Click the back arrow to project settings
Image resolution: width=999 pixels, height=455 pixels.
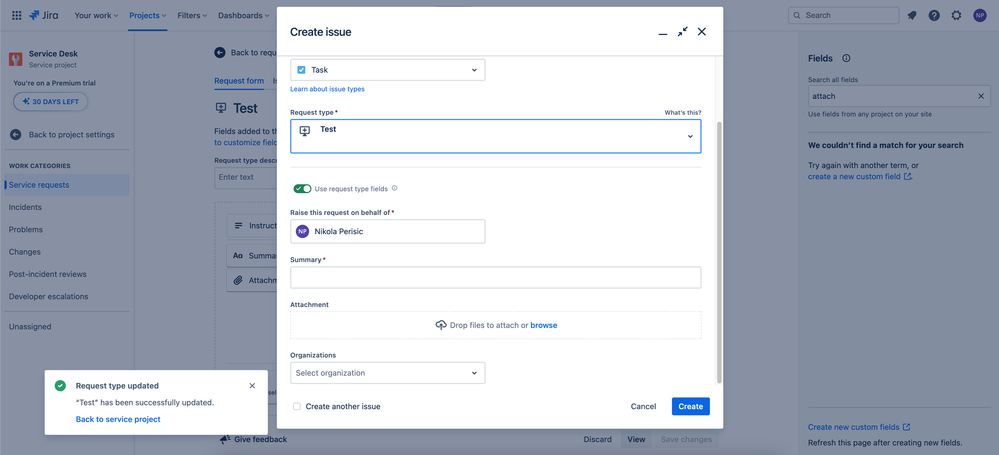[16, 134]
